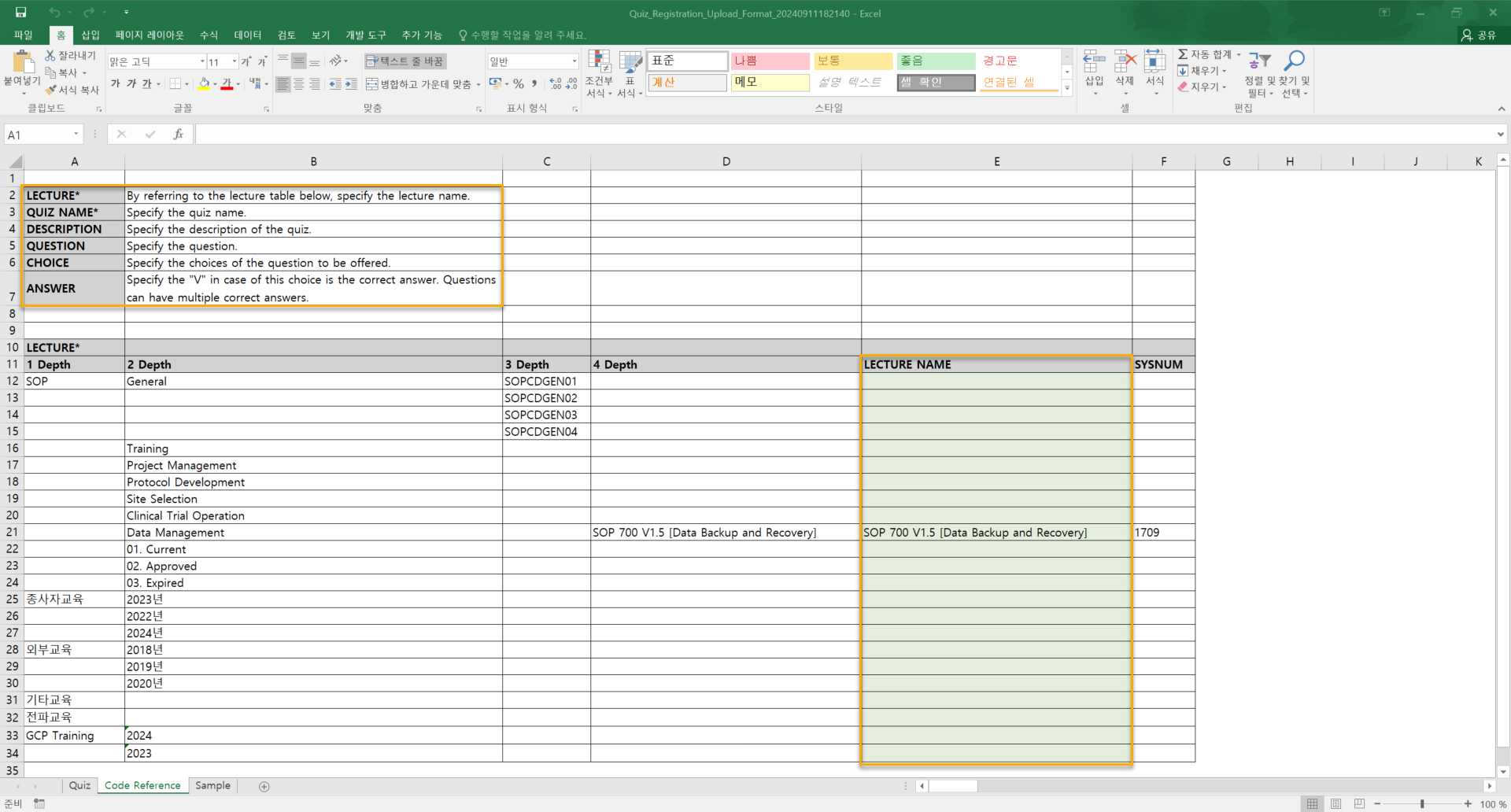This screenshot has height=812, width=1511.
Task: Click the Save icon in quick access toolbar
Action: pyautogui.click(x=20, y=12)
